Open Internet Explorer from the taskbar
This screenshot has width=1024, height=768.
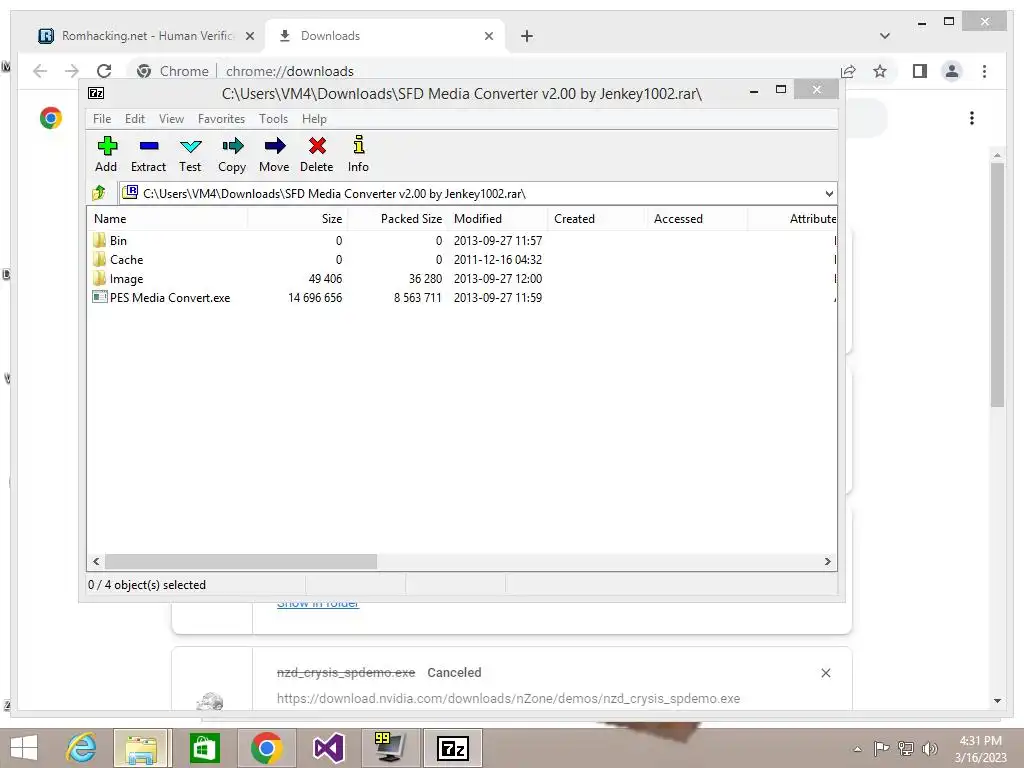tap(81, 748)
